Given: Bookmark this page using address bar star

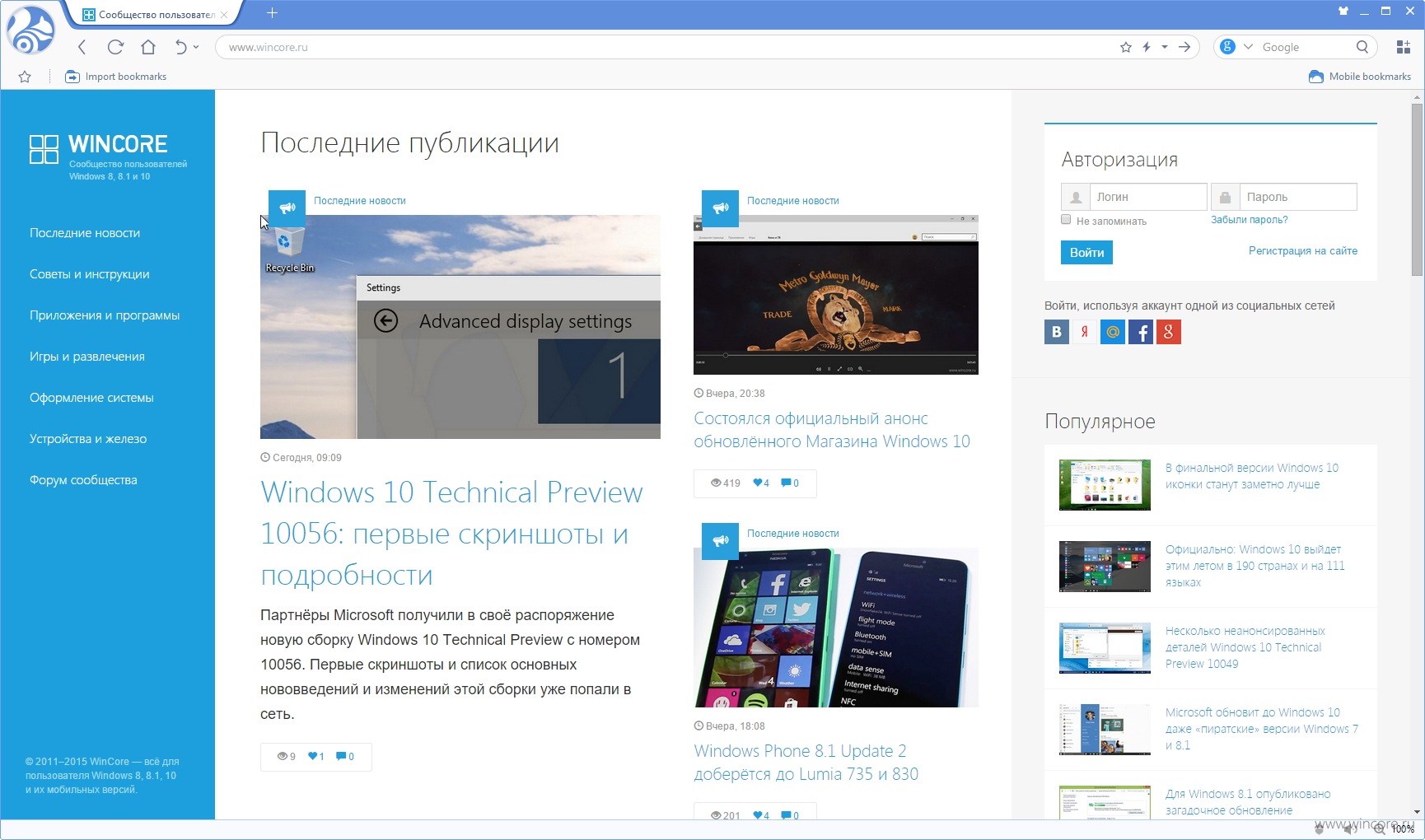Looking at the screenshot, I should (x=1126, y=47).
